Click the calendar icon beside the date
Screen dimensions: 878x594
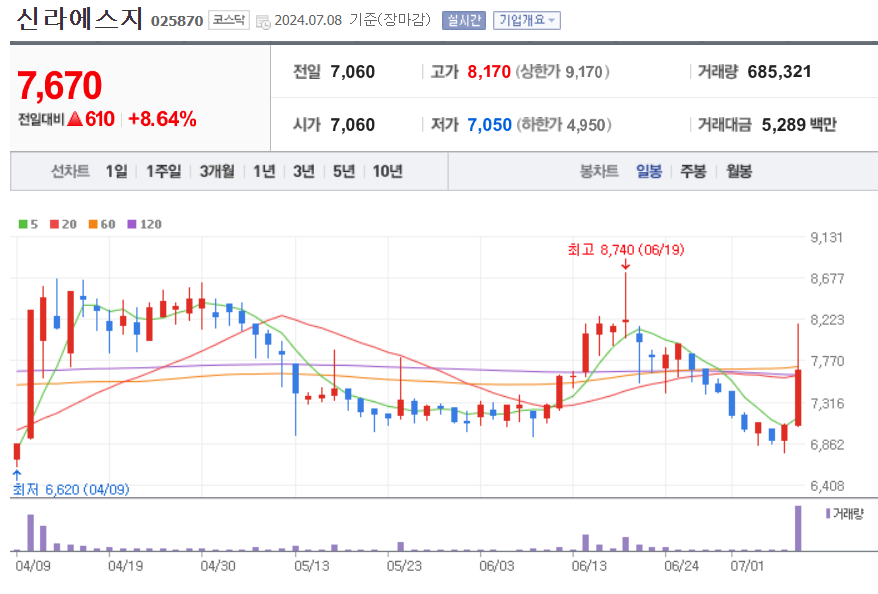pos(263,22)
